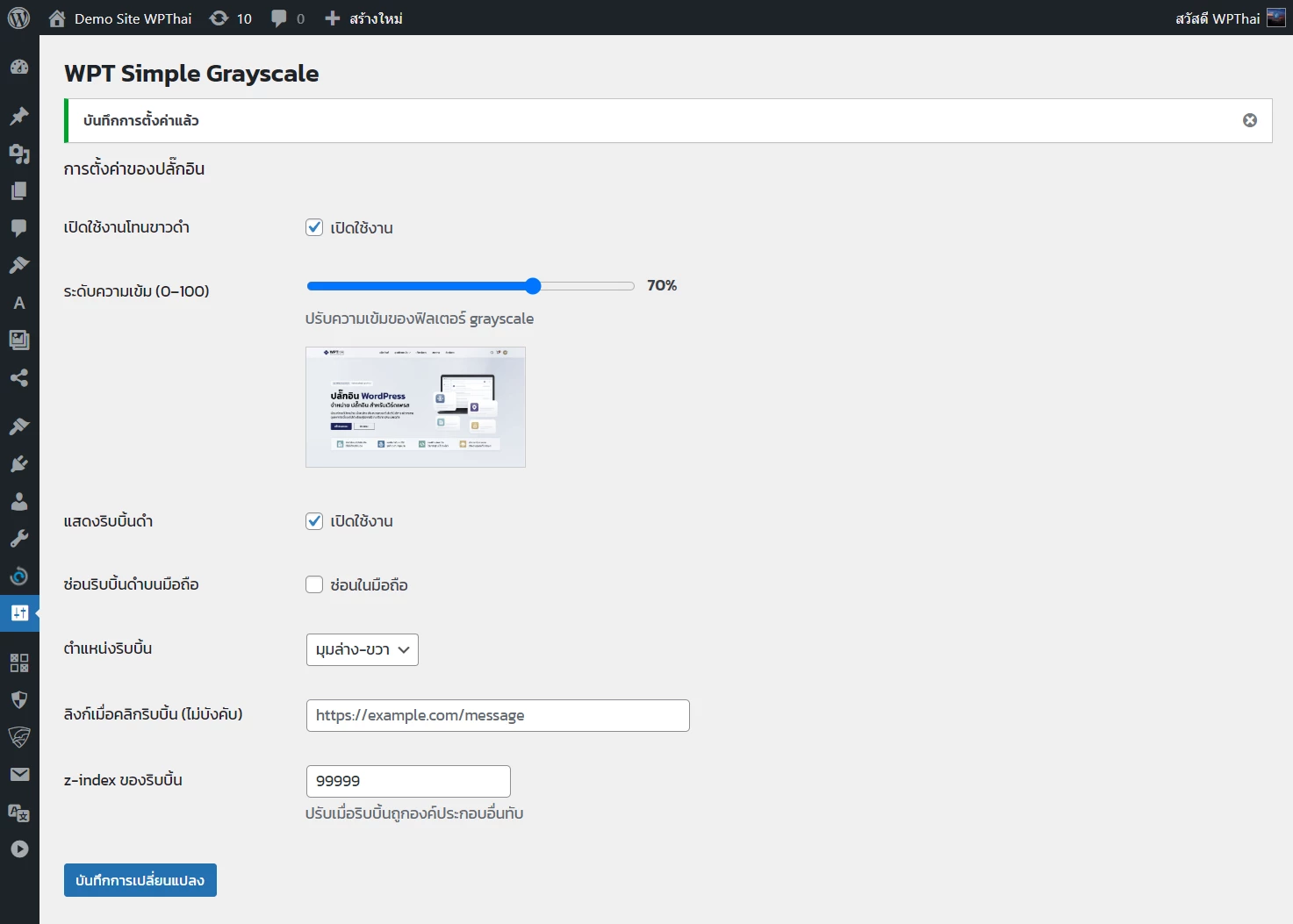Click the ribbon link URL input field
1293x924 pixels.
(497, 715)
